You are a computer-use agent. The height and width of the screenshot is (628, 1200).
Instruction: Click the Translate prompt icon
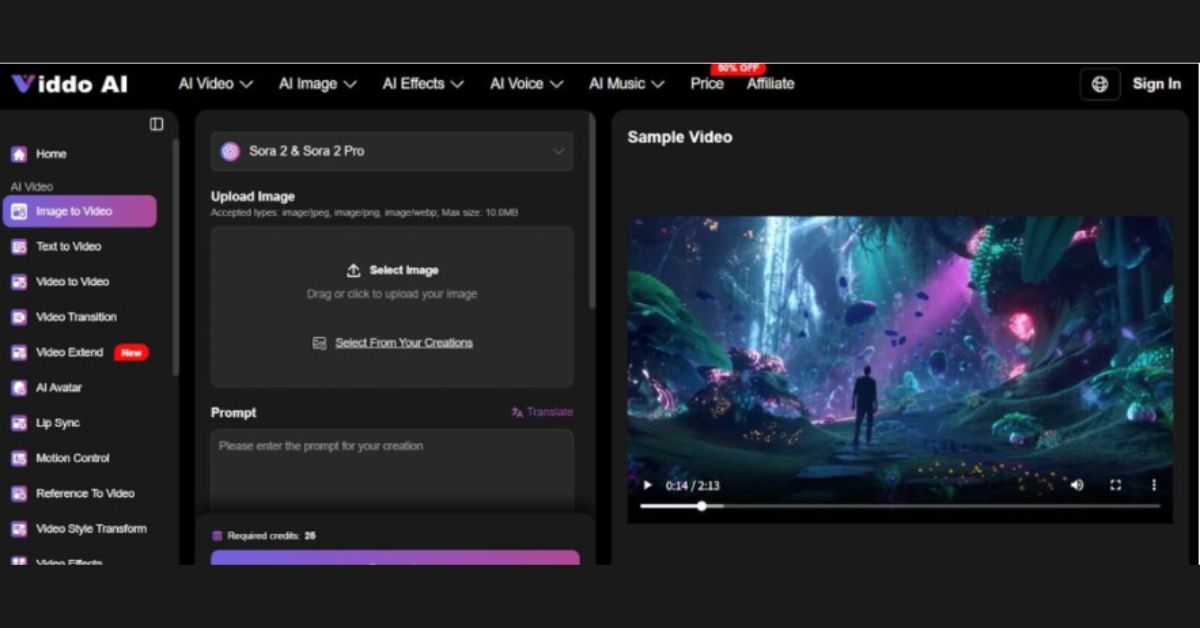[x=517, y=412]
